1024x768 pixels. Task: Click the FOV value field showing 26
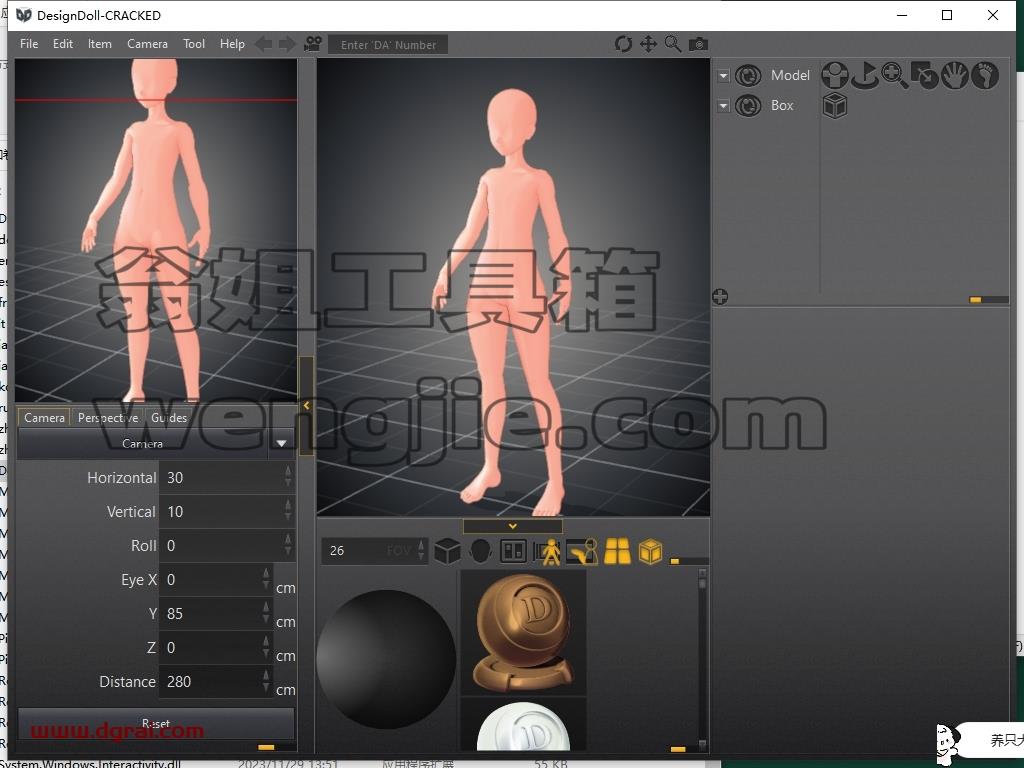pyautogui.click(x=369, y=551)
